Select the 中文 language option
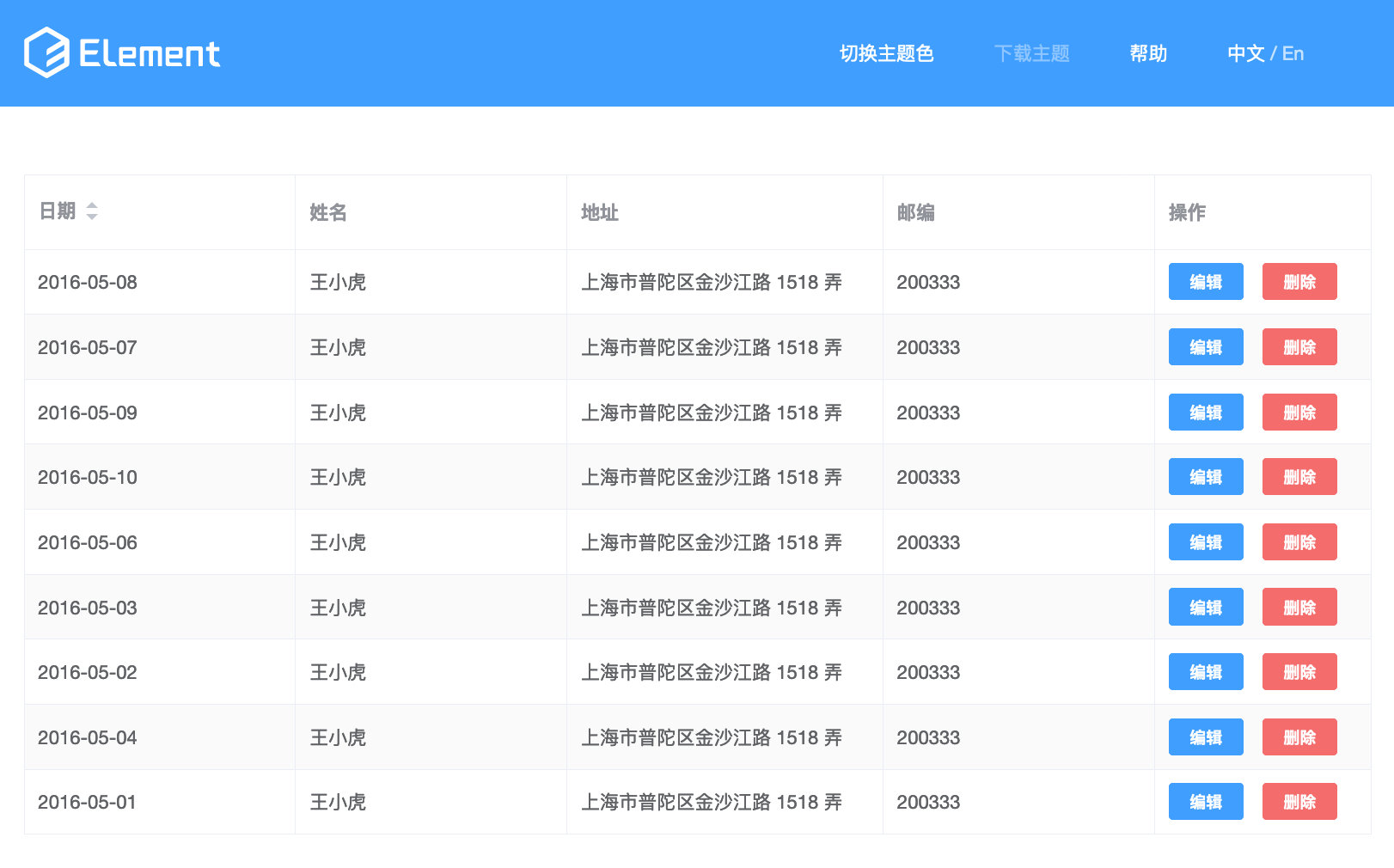 click(1245, 53)
